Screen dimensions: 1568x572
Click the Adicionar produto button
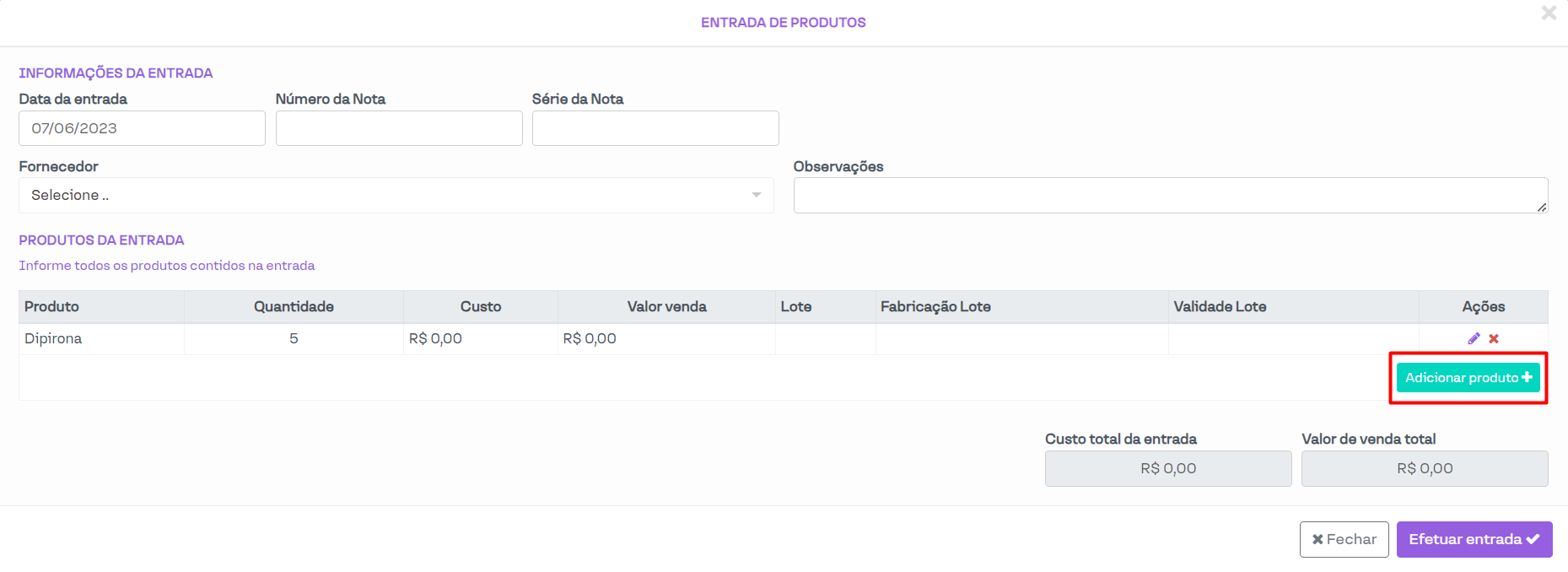1468,378
